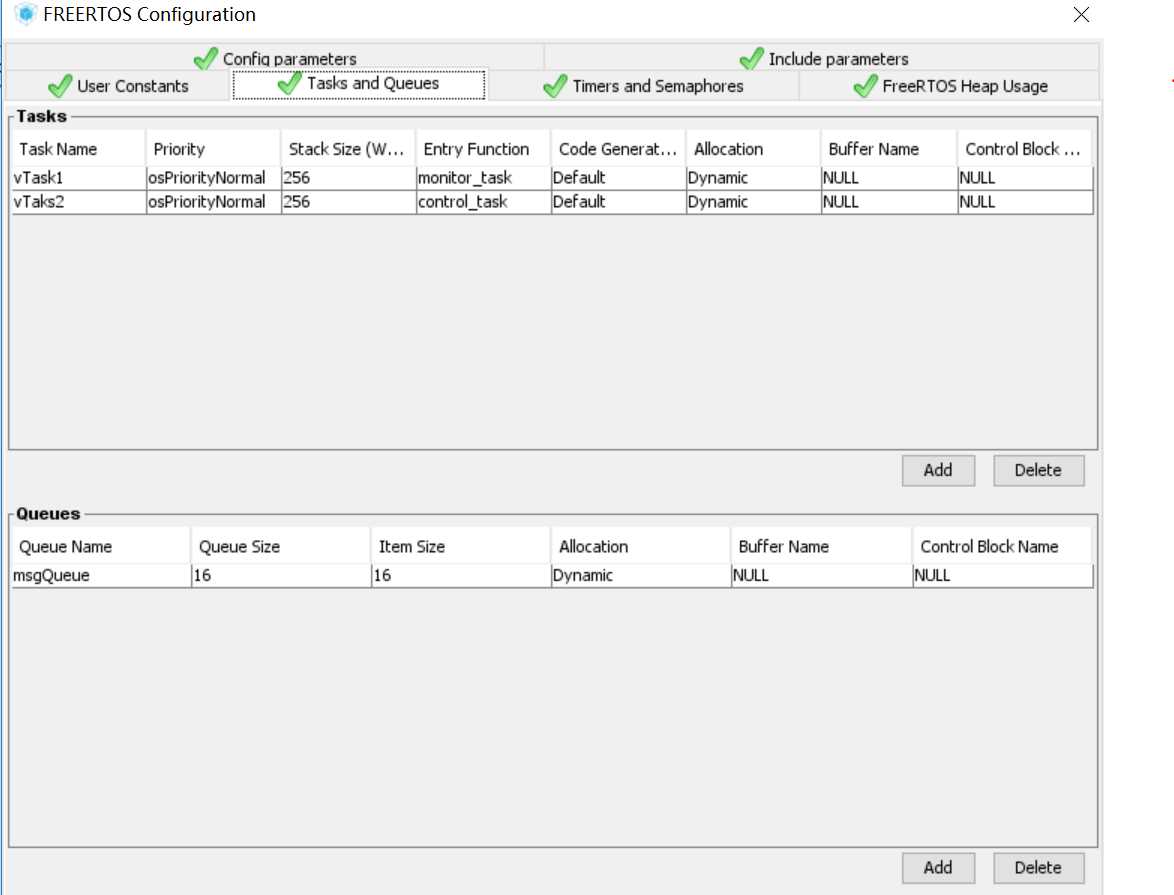Click the tasks Buffer Name column header

(x=889, y=149)
